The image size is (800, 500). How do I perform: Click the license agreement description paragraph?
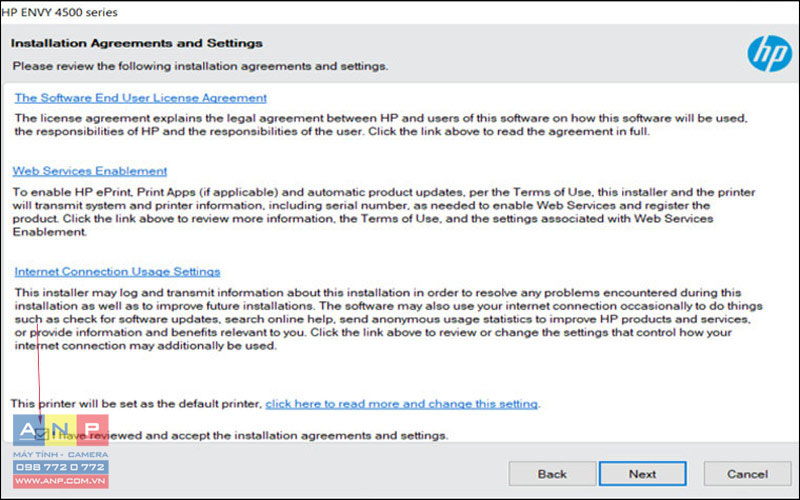pos(381,125)
